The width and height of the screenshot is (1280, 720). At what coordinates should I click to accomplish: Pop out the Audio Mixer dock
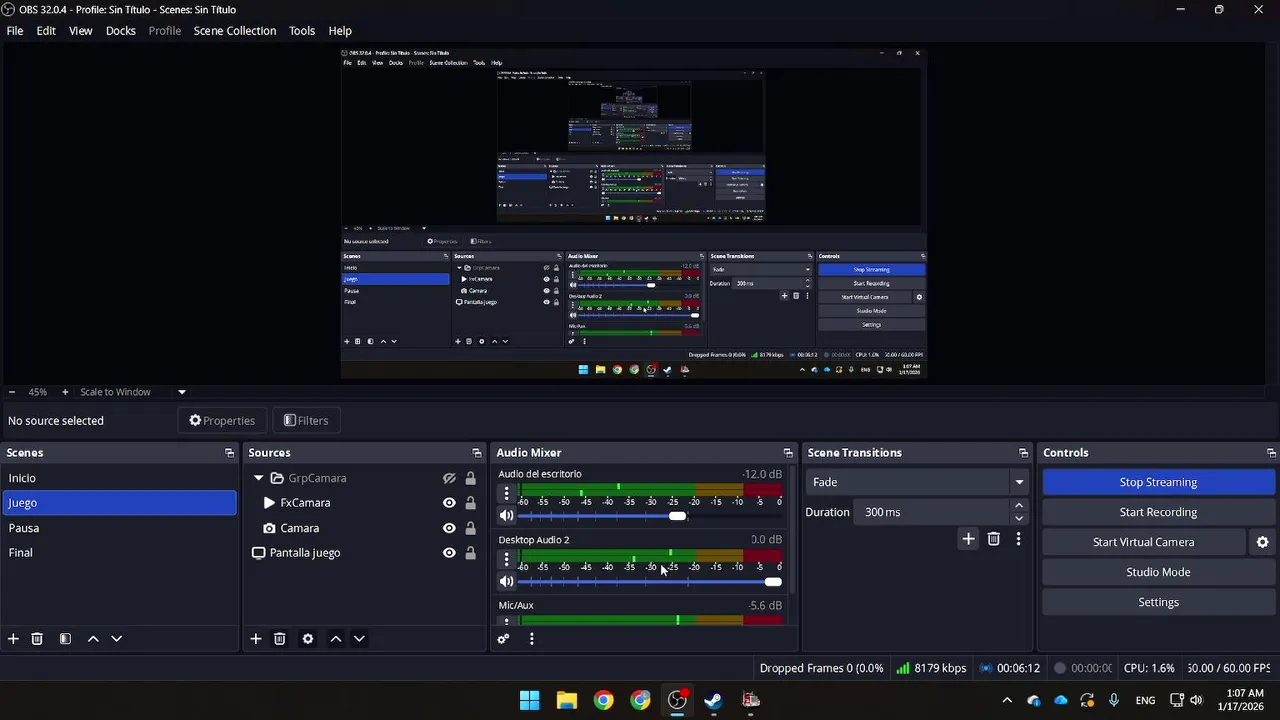788,453
